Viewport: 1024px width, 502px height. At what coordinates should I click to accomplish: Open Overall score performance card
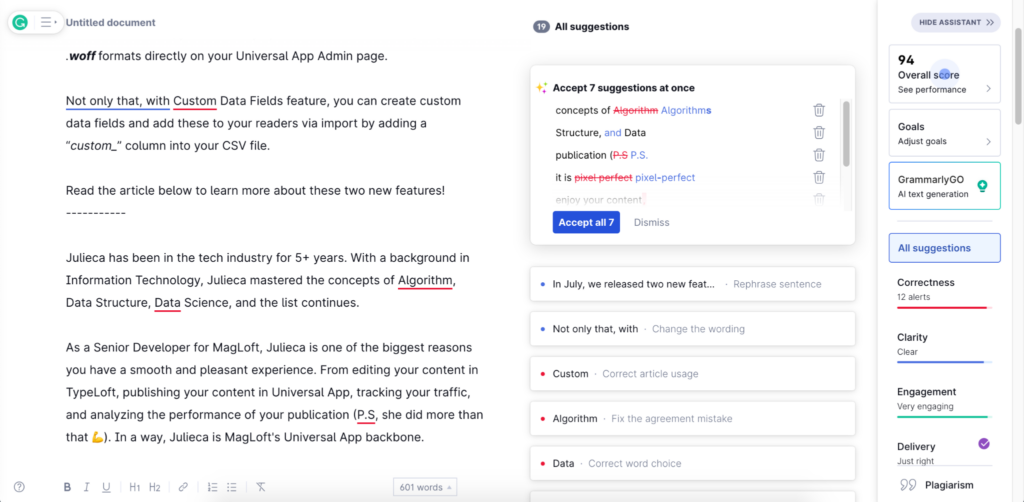pos(944,74)
